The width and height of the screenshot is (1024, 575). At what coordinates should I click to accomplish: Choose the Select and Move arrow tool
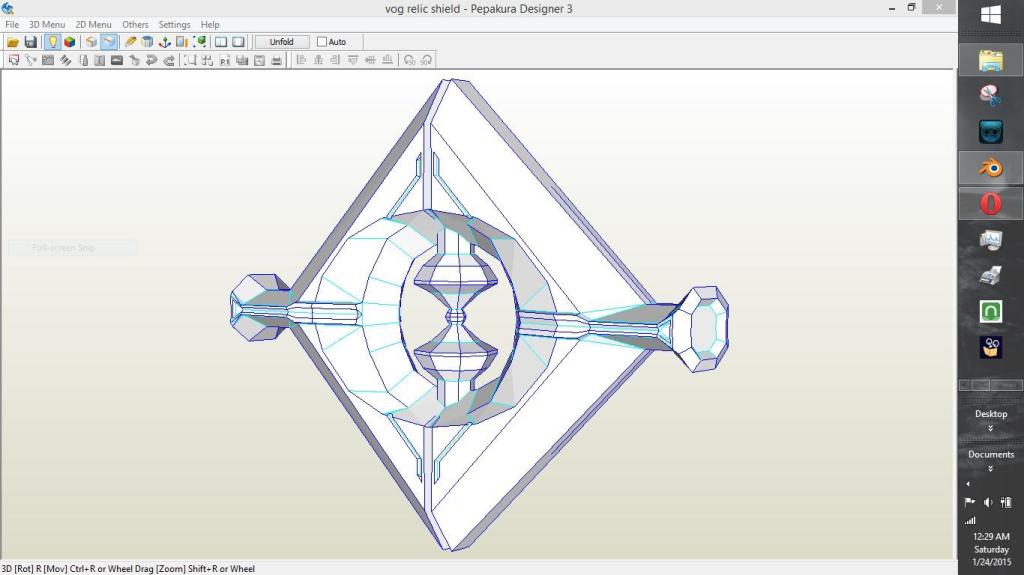[x=14, y=60]
